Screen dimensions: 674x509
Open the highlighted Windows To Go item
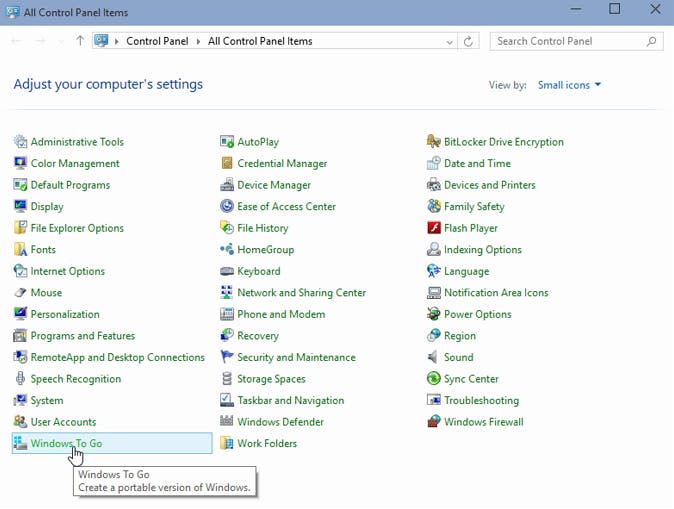click(x=112, y=443)
